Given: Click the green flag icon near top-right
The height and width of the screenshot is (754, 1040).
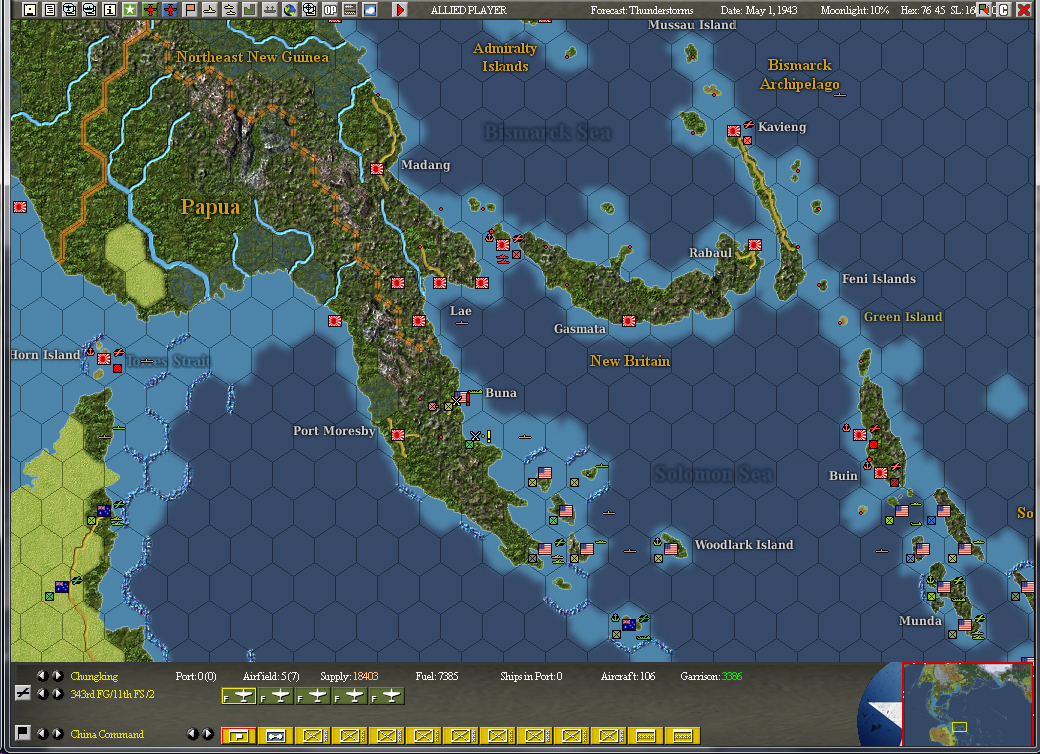Looking at the screenshot, I should point(984,10).
